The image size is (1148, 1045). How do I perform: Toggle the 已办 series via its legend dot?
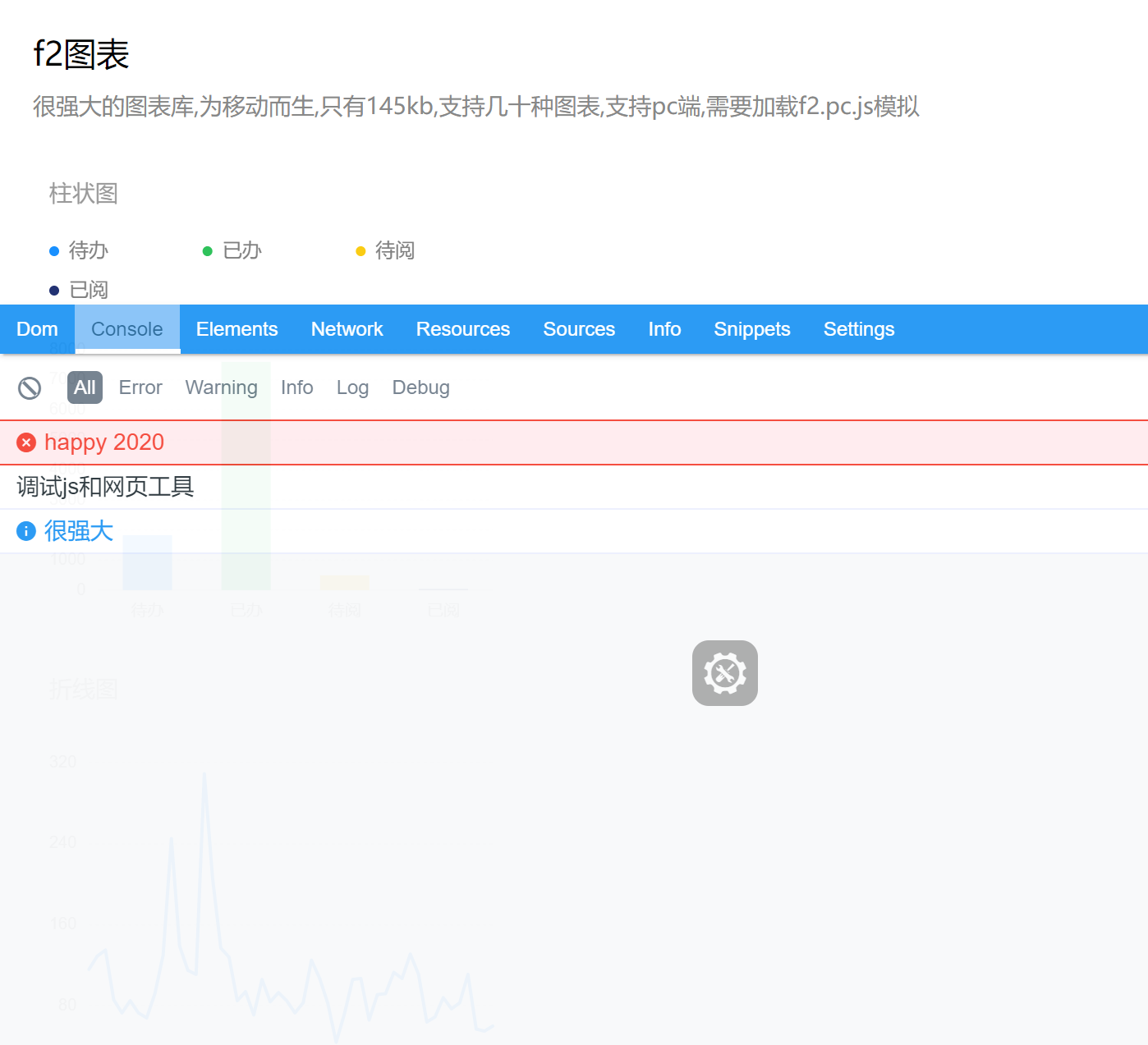(208, 250)
